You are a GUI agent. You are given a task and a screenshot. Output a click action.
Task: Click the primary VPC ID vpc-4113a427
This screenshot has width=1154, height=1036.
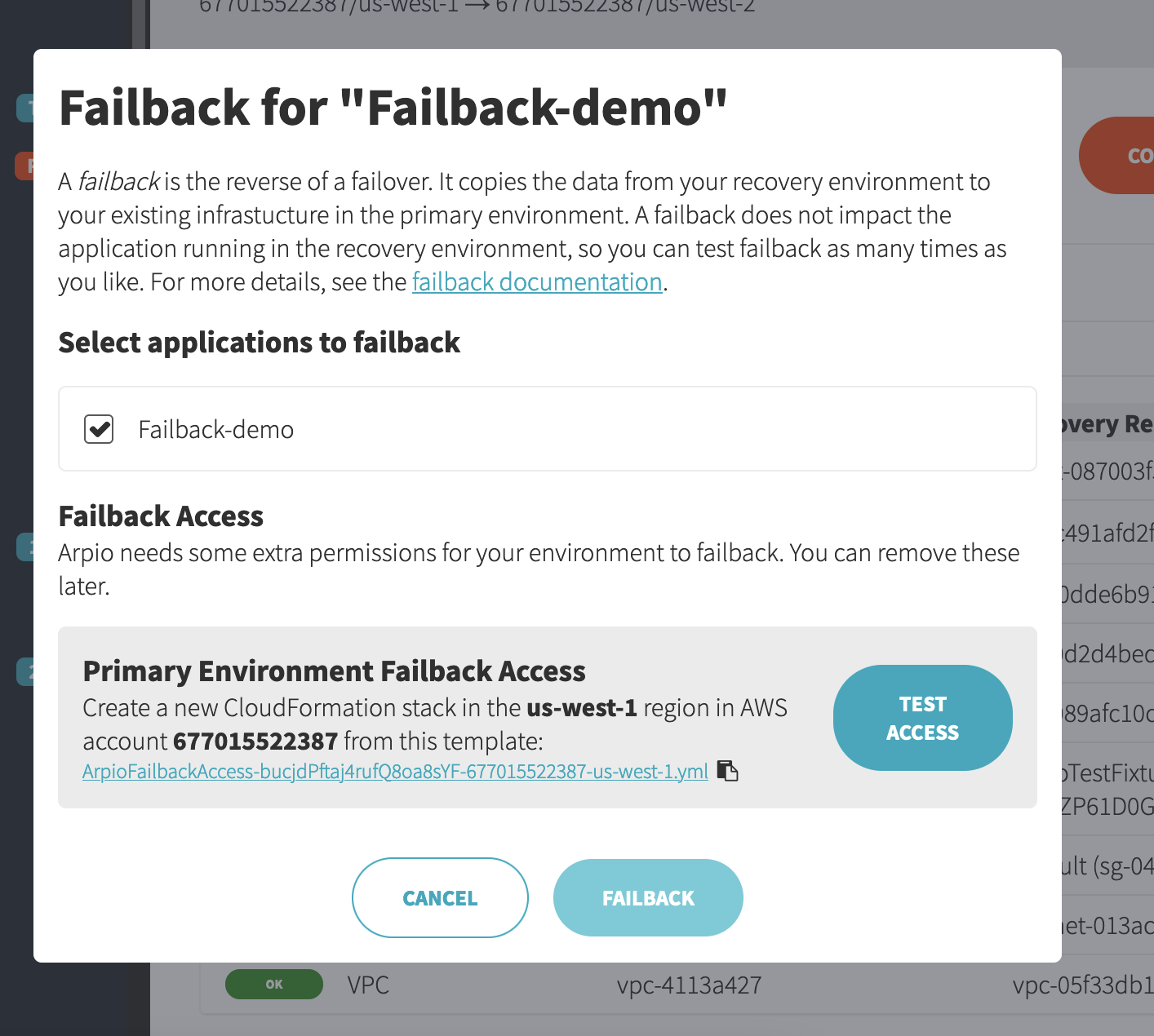689,985
